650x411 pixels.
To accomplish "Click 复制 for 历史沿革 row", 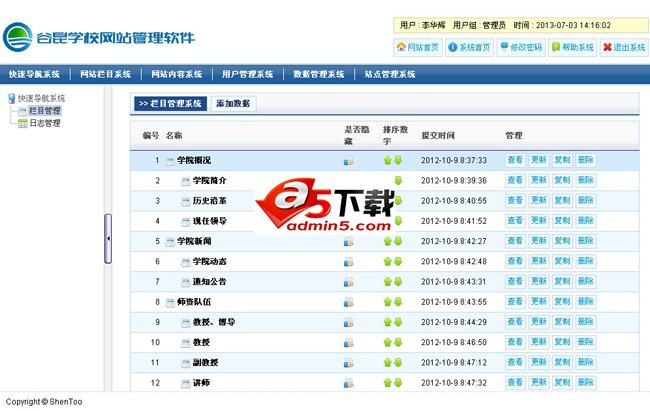I will point(563,201).
